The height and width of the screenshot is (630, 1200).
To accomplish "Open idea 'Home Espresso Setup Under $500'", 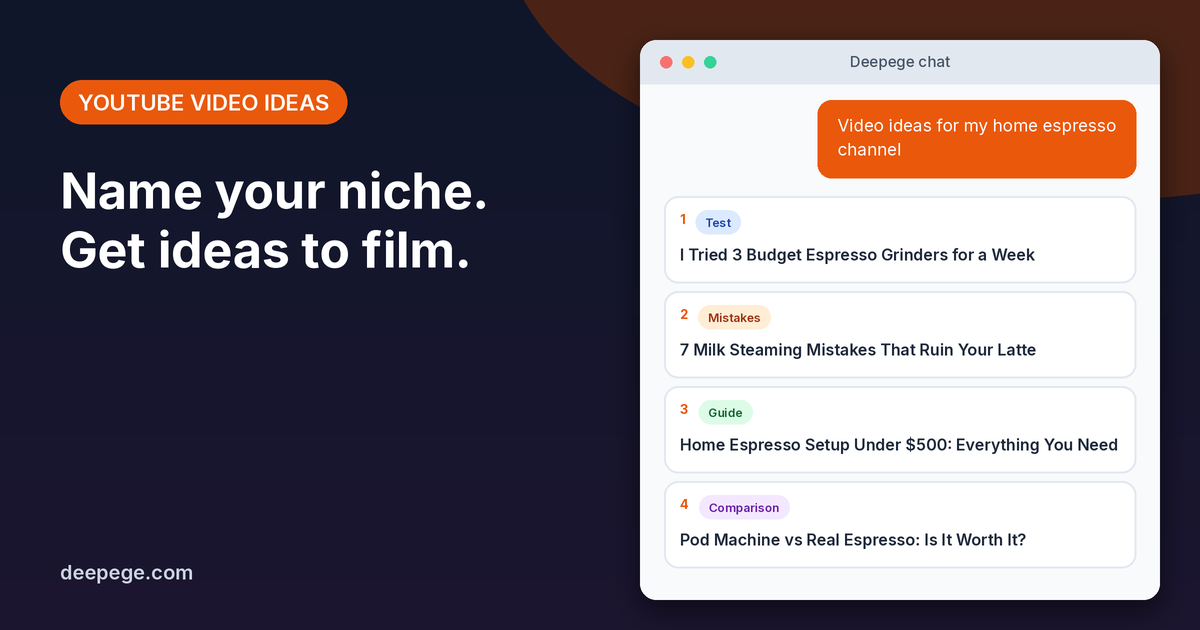I will point(900,430).
